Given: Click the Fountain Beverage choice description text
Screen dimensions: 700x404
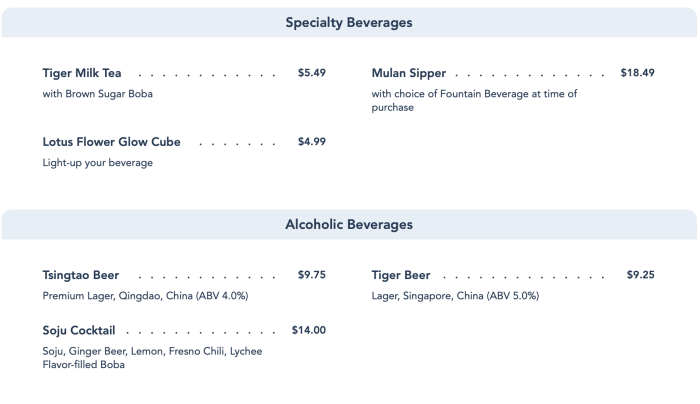Looking at the screenshot, I should tap(474, 100).
